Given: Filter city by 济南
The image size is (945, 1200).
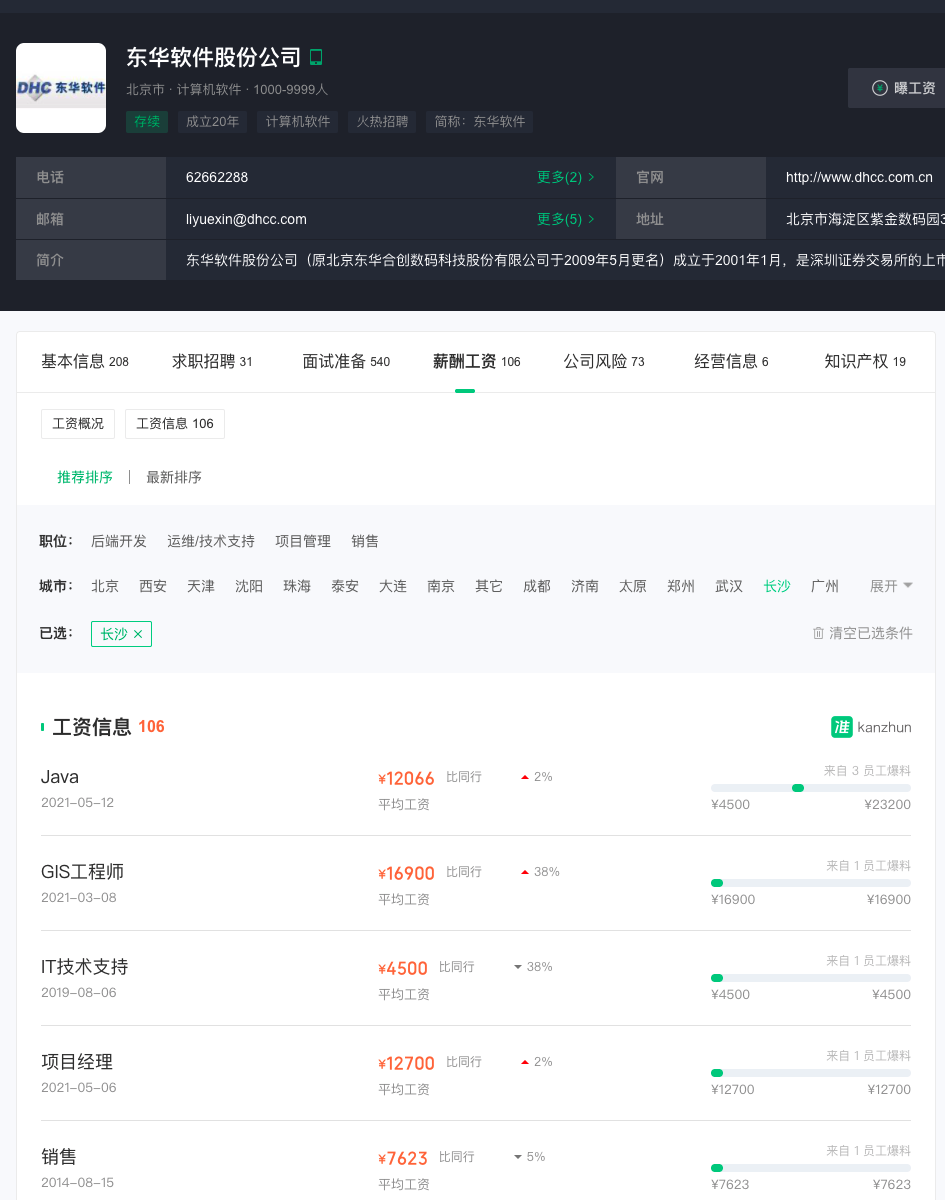Looking at the screenshot, I should (x=585, y=586).
